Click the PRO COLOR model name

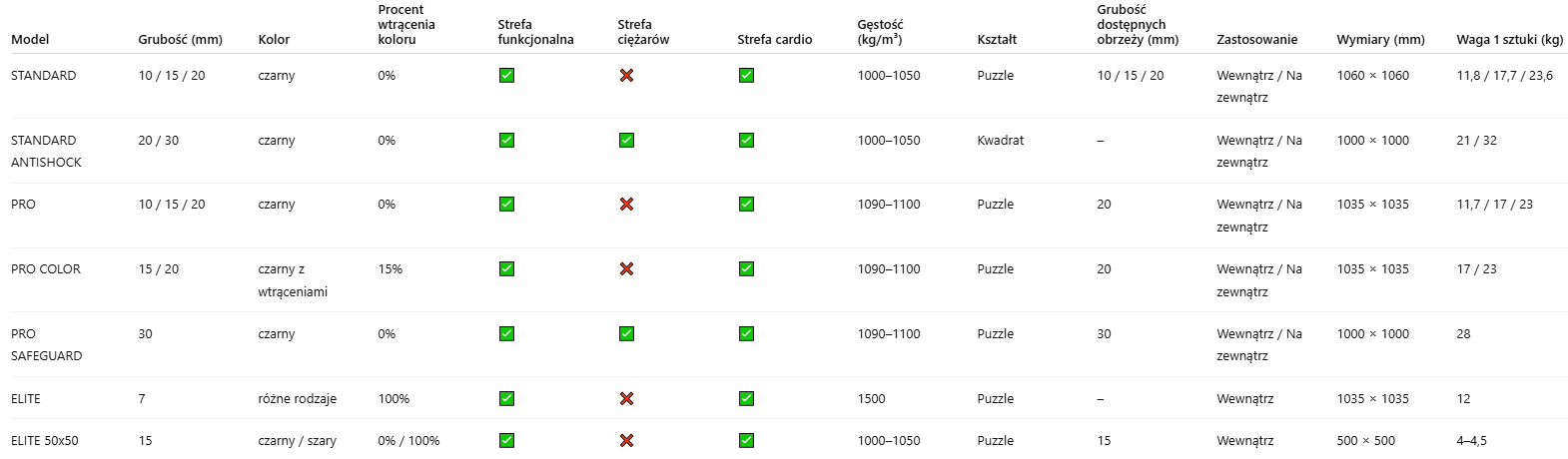(46, 269)
